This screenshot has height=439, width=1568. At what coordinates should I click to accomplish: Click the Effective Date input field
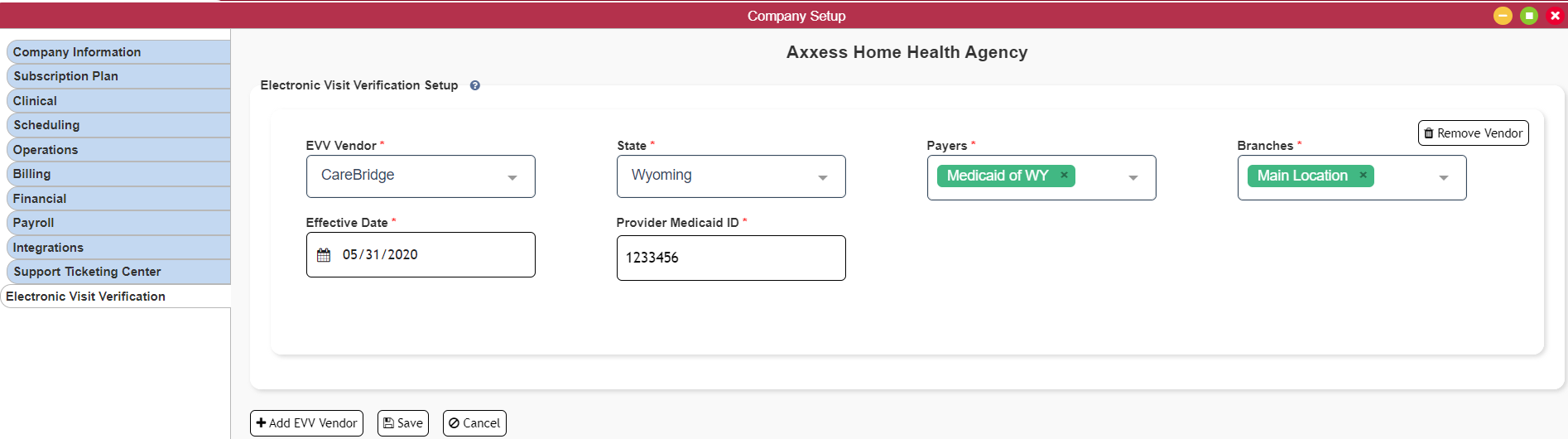click(421, 255)
